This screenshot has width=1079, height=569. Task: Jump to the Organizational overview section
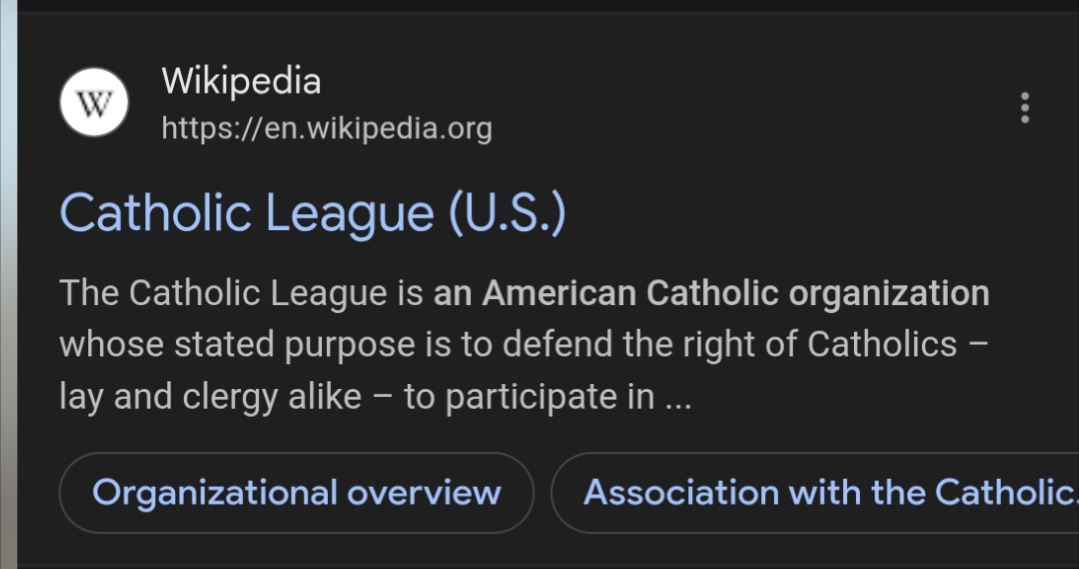(x=296, y=492)
